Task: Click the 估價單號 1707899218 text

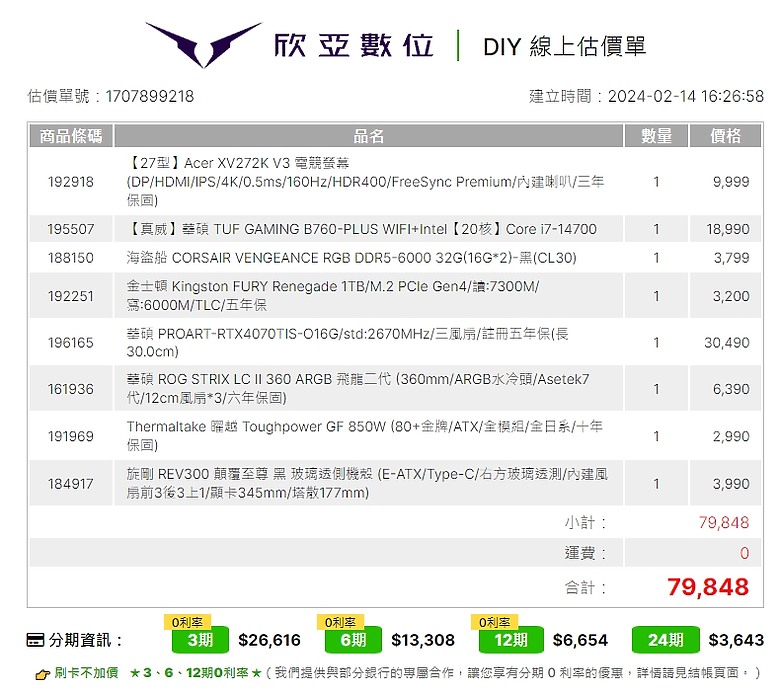Action: (110, 97)
